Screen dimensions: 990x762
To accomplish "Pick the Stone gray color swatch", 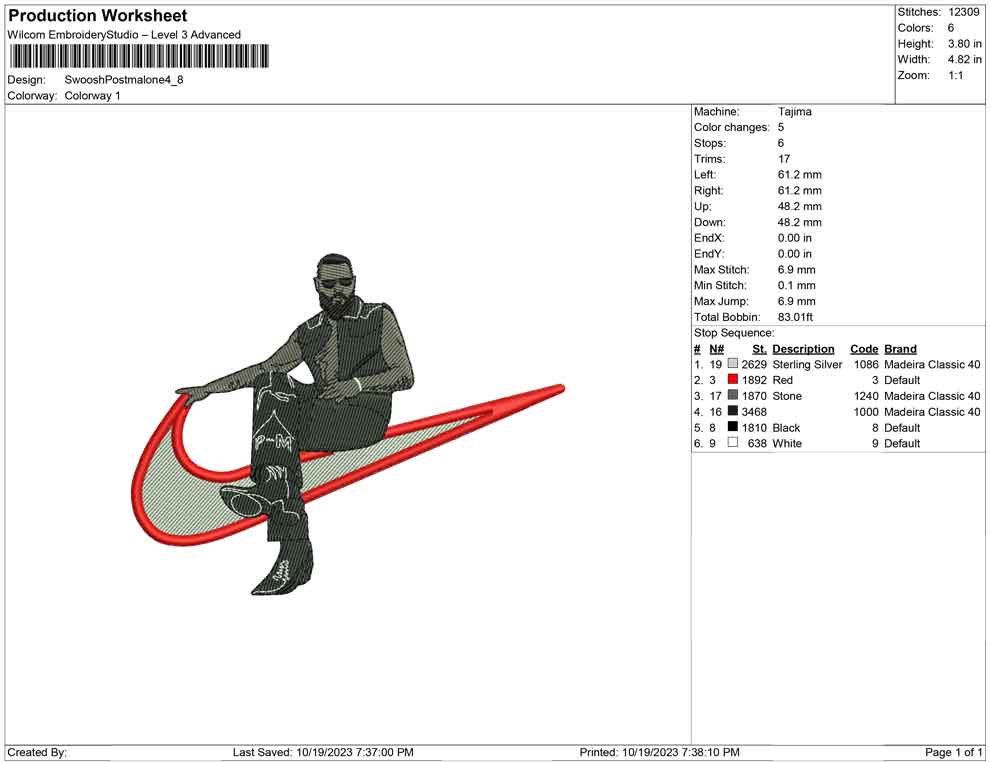I will [733, 396].
